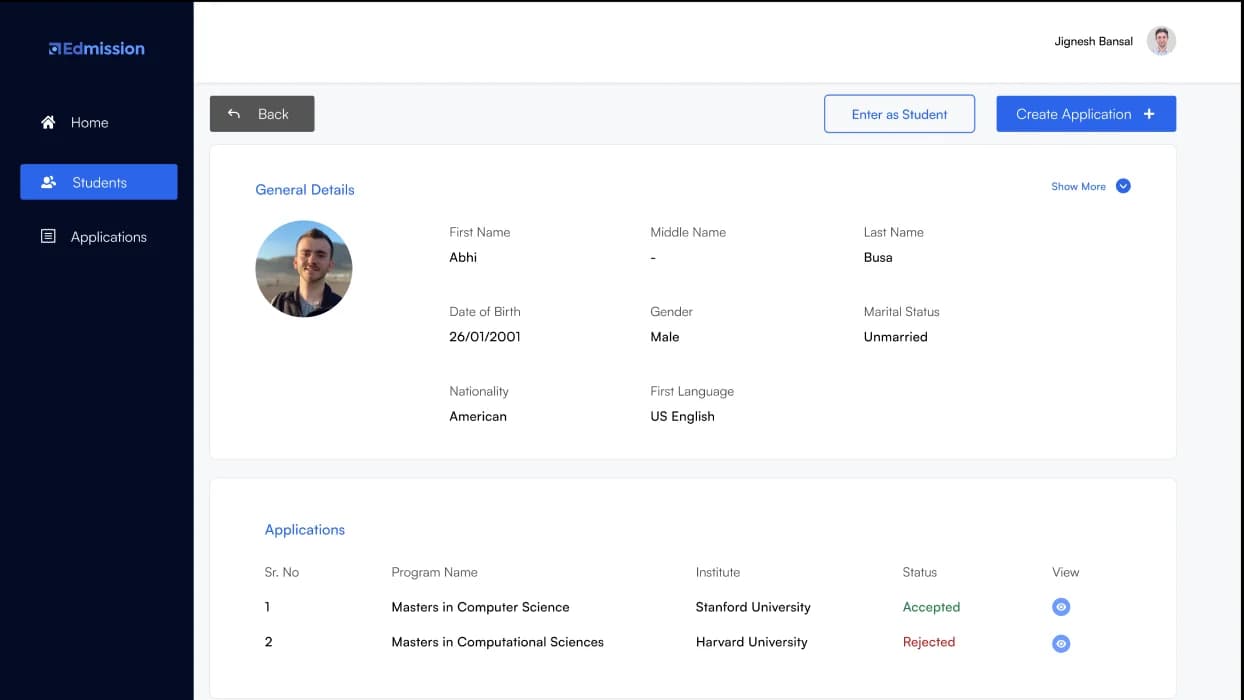Click the first language US English

tap(682, 416)
